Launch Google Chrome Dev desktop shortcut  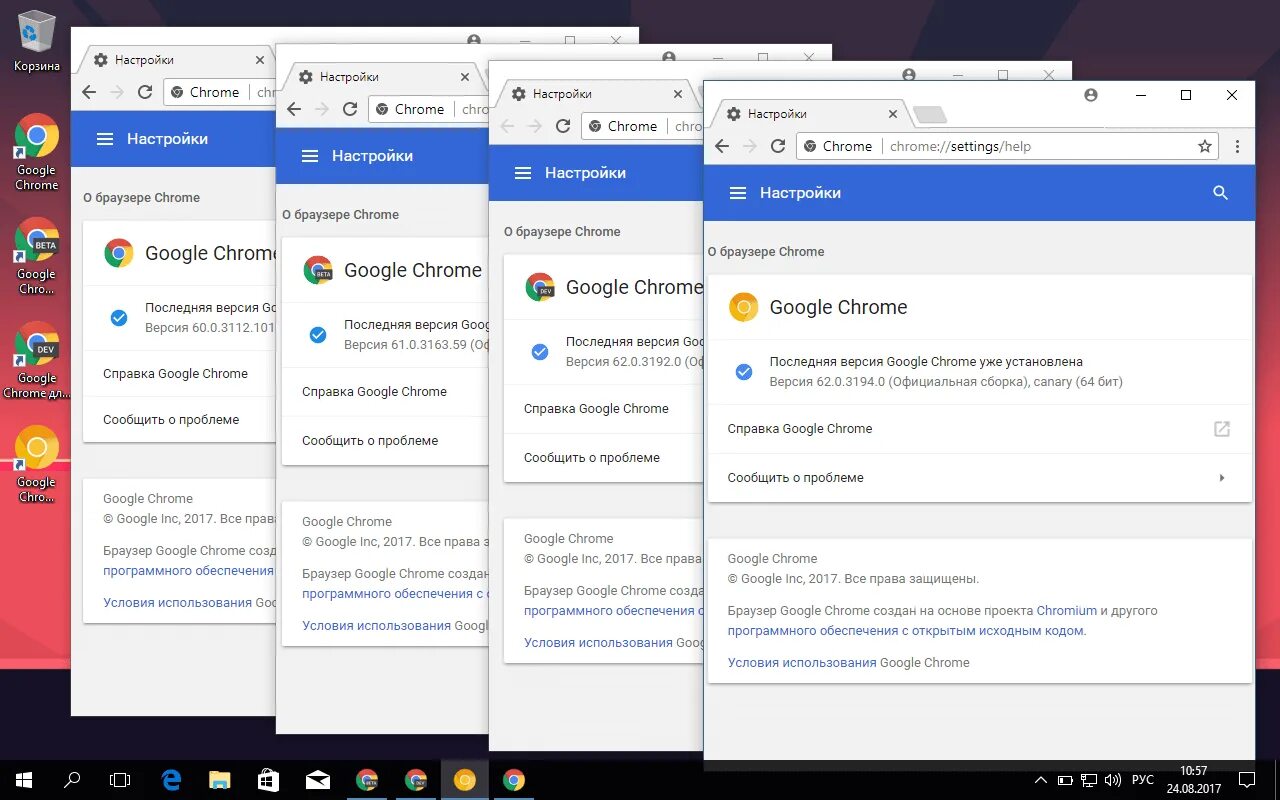click(37, 360)
